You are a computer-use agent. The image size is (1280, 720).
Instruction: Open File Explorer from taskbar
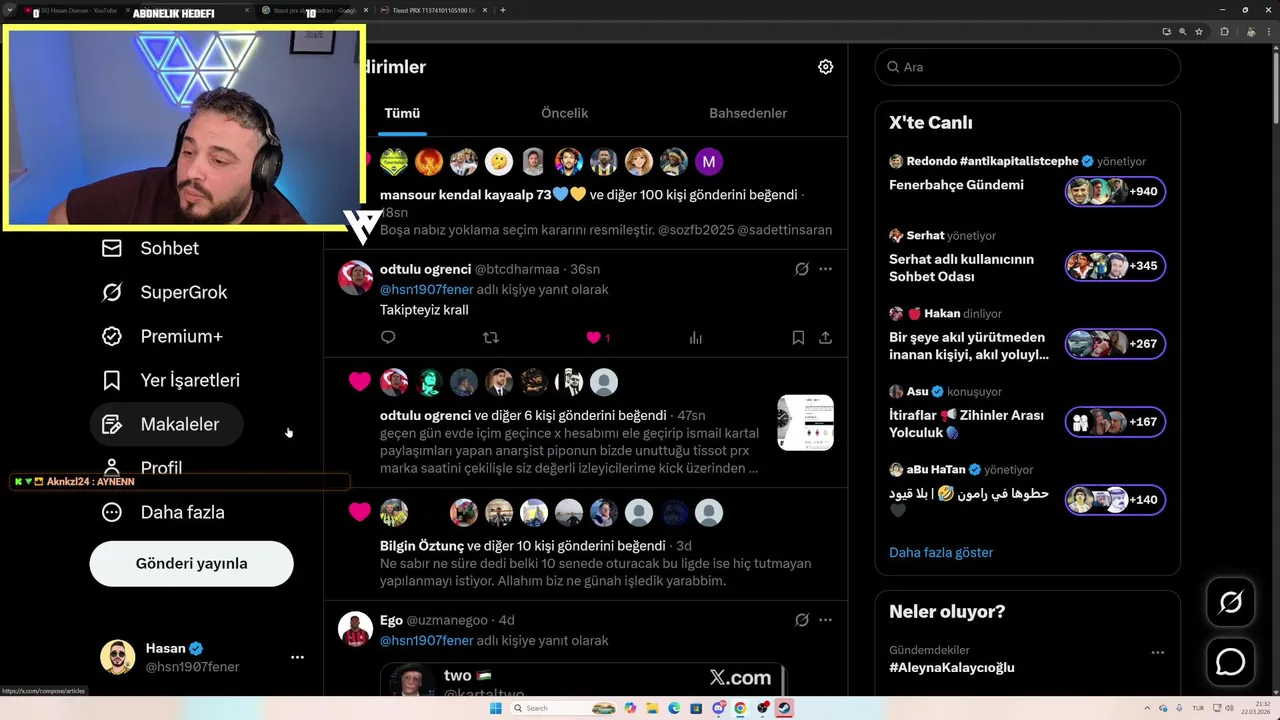tap(652, 708)
